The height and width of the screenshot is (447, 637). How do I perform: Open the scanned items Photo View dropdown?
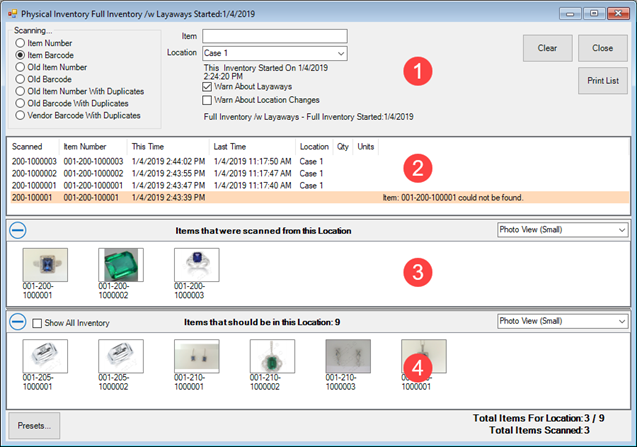tap(562, 230)
